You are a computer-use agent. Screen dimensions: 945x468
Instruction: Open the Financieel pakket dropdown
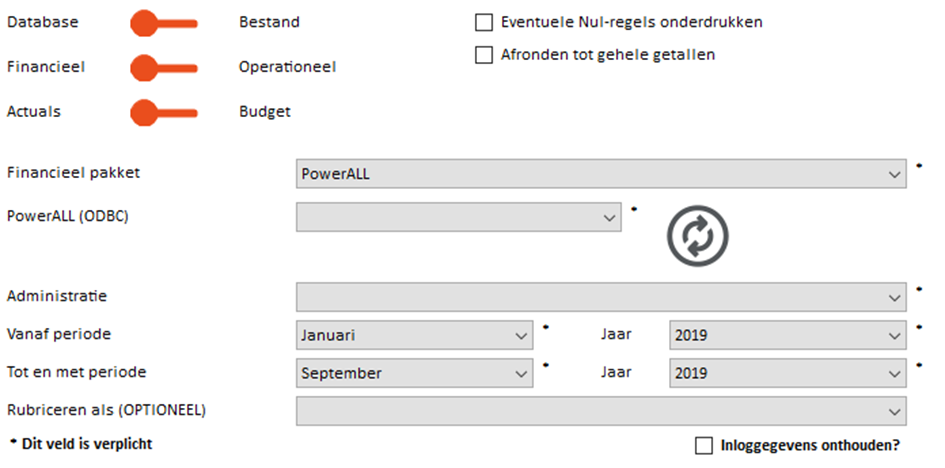(x=602, y=174)
